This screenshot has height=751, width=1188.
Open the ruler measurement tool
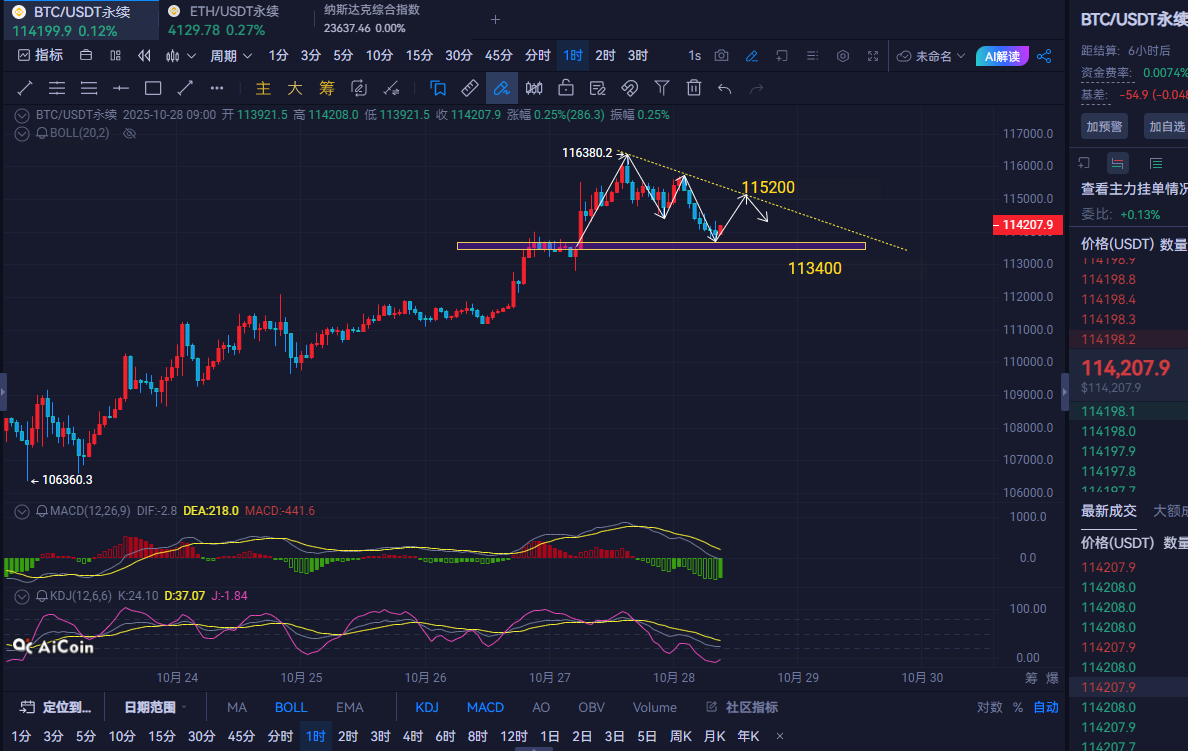tap(470, 88)
